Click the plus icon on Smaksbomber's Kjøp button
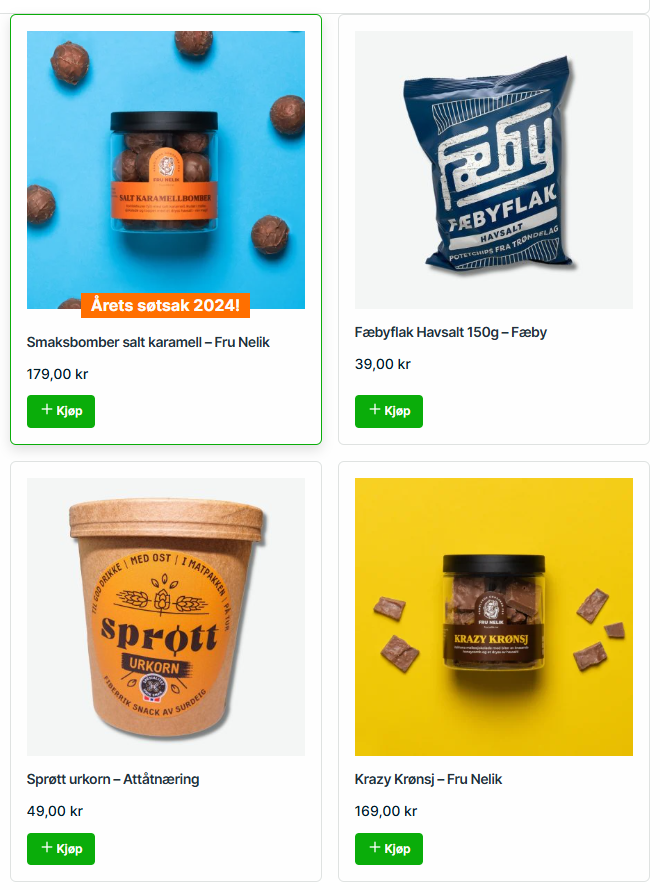The height and width of the screenshot is (890, 660). tap(47, 409)
